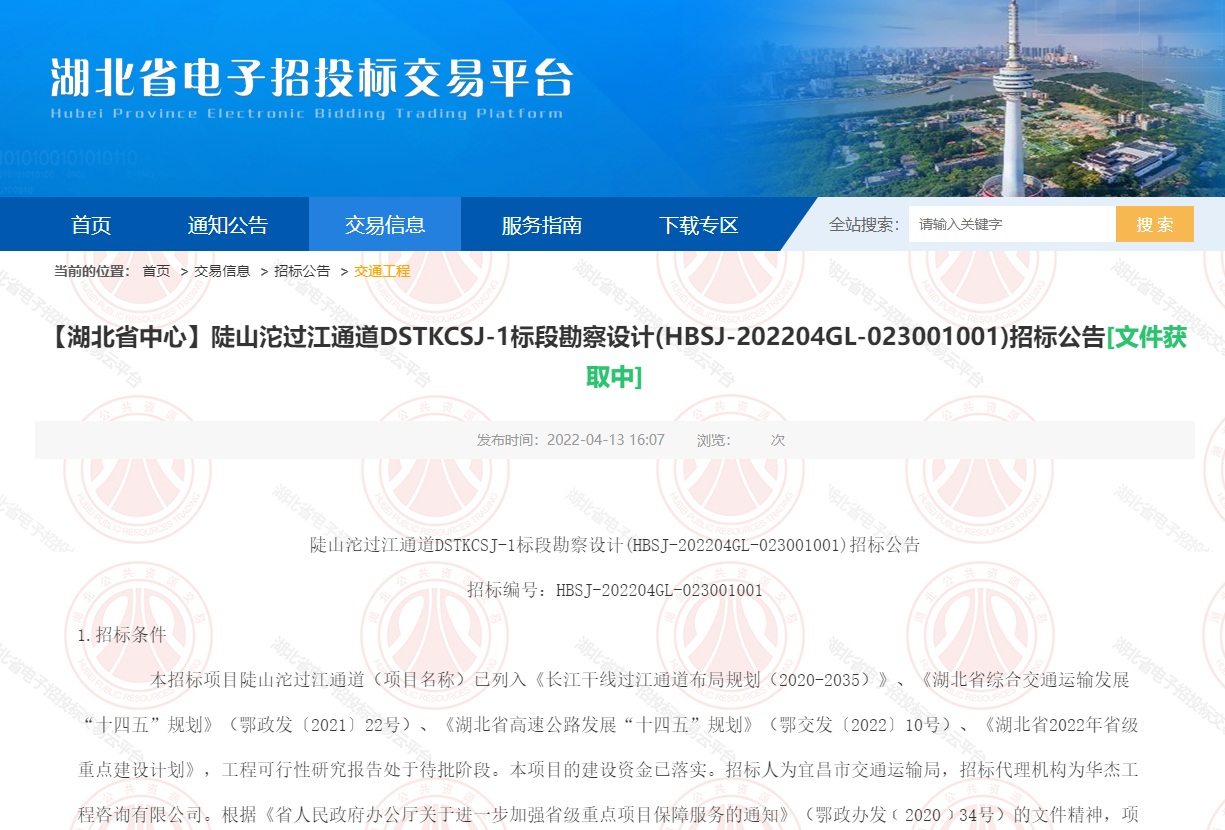Click the bold 陆山沱过江通道 announcement headline
Screen dimensions: 1225x830
[575, 338]
